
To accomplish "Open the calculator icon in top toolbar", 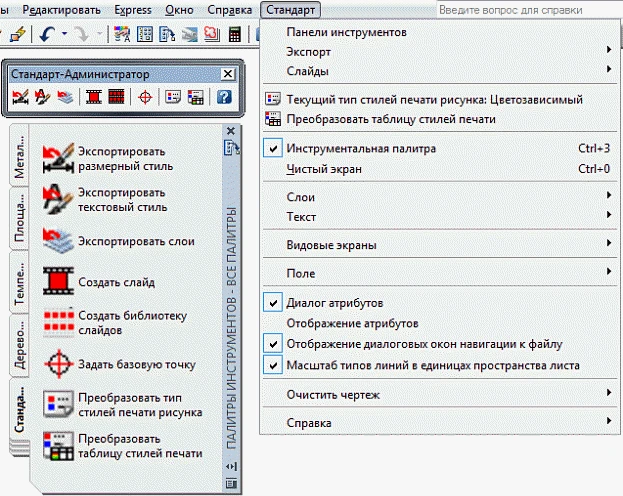I will tap(234, 34).
